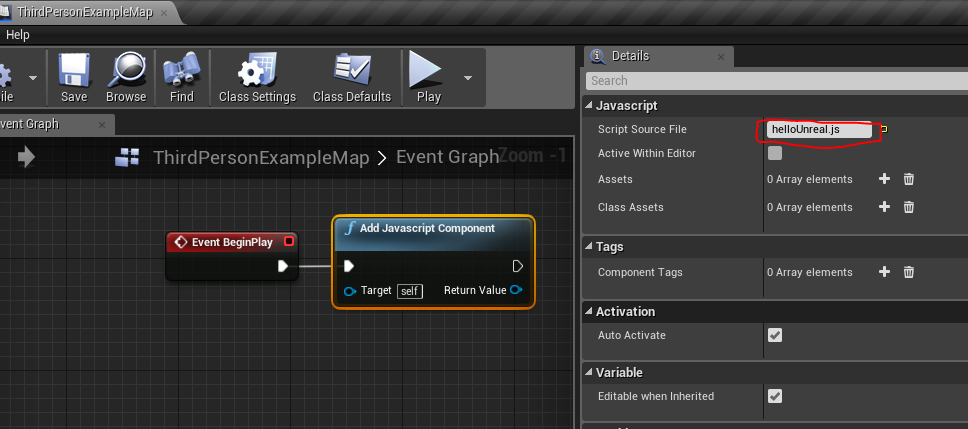The width and height of the screenshot is (968, 429).
Task: Open the Help menu
Action: coord(17,35)
